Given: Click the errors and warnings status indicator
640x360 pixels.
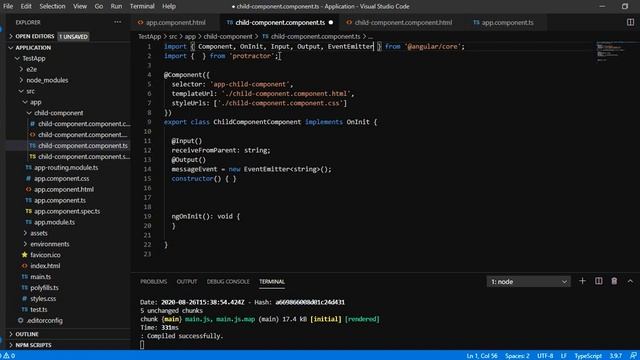Looking at the screenshot, I should click(x=9, y=356).
